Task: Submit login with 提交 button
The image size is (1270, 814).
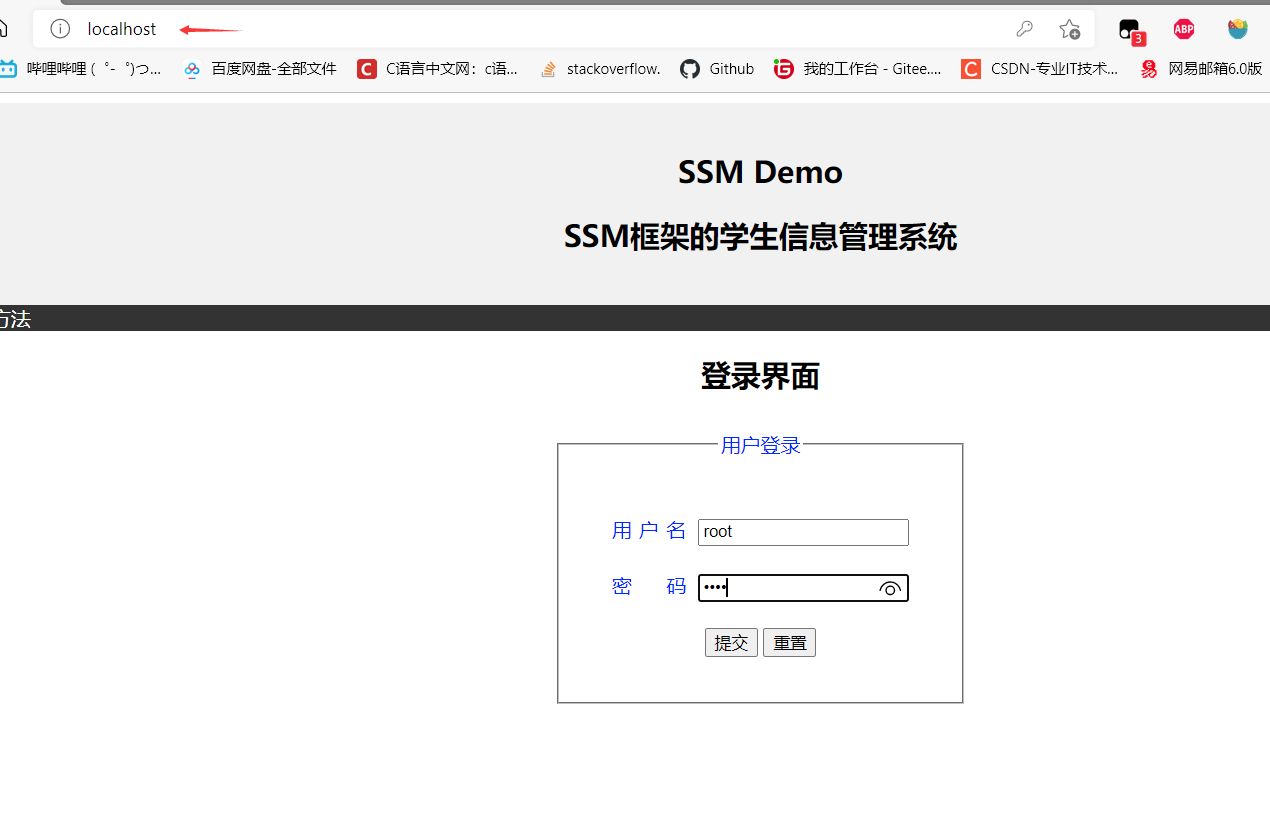Action: coord(731,642)
